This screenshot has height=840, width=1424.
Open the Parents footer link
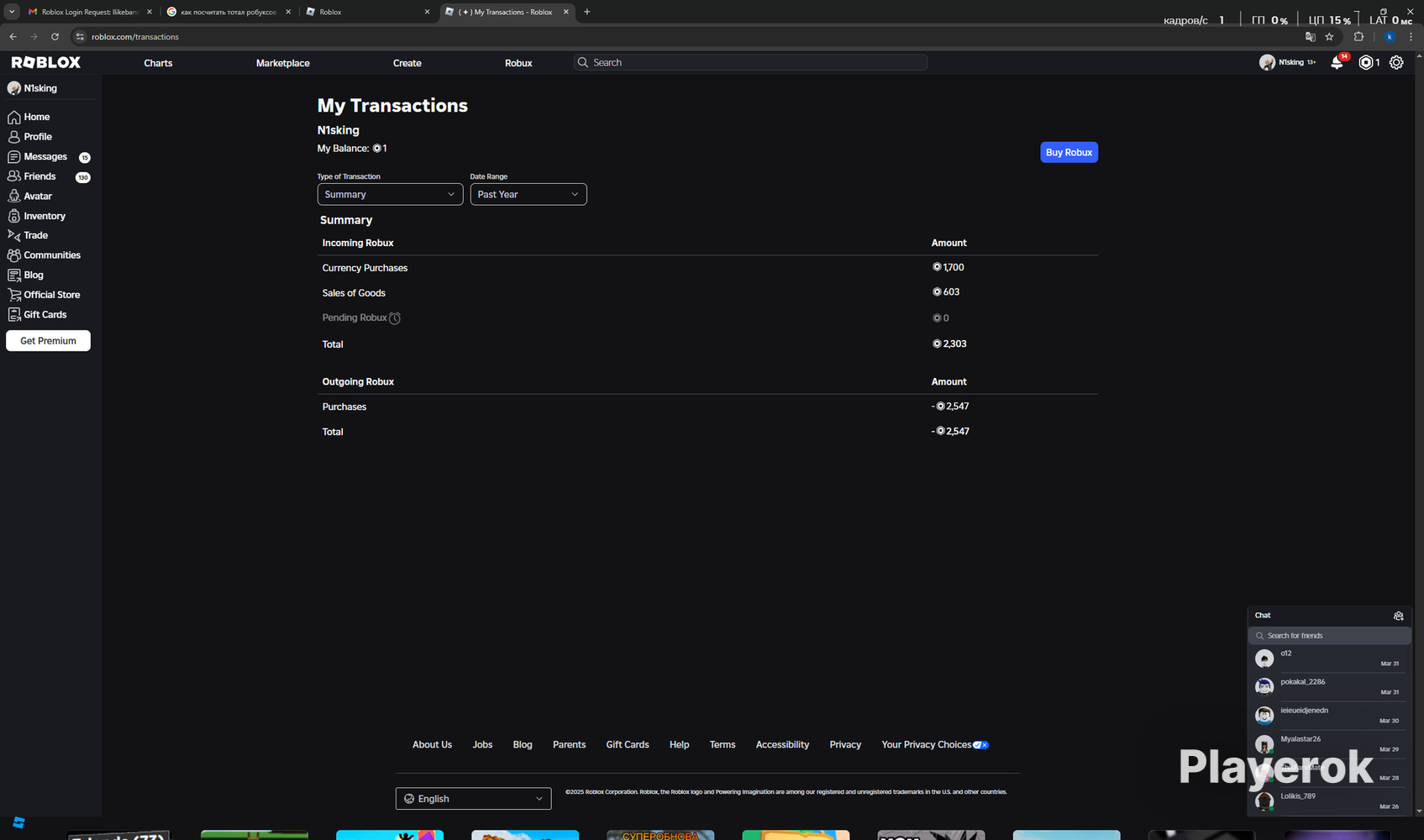tap(569, 745)
